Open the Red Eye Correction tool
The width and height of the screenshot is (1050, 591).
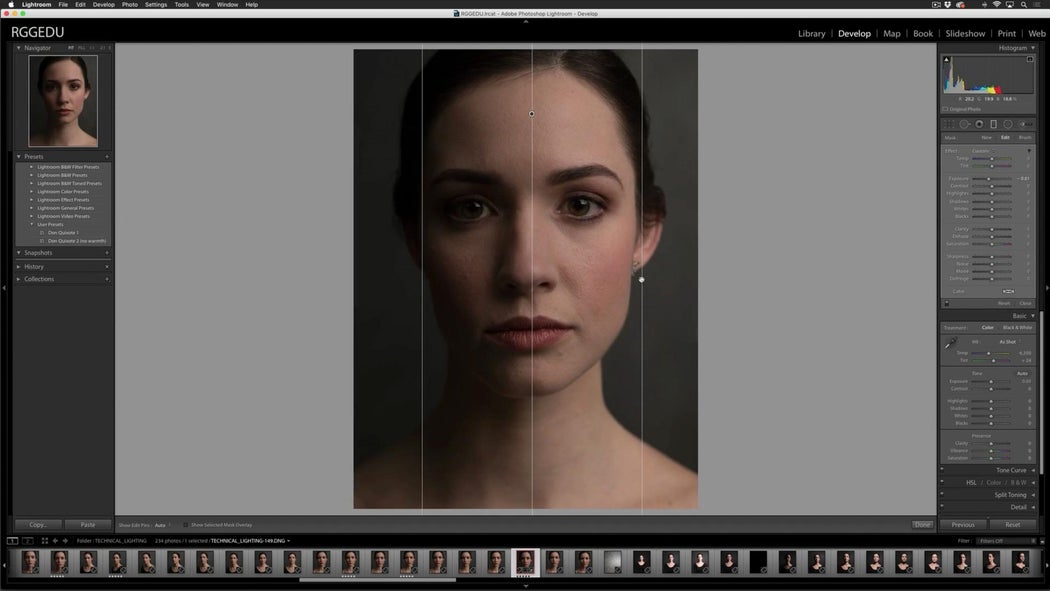point(979,124)
